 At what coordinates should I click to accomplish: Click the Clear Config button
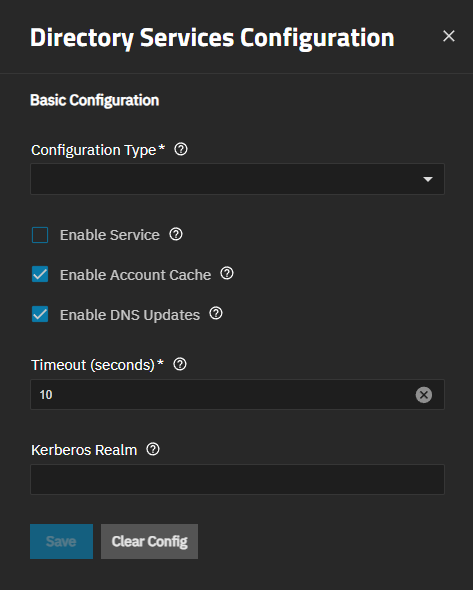149,541
